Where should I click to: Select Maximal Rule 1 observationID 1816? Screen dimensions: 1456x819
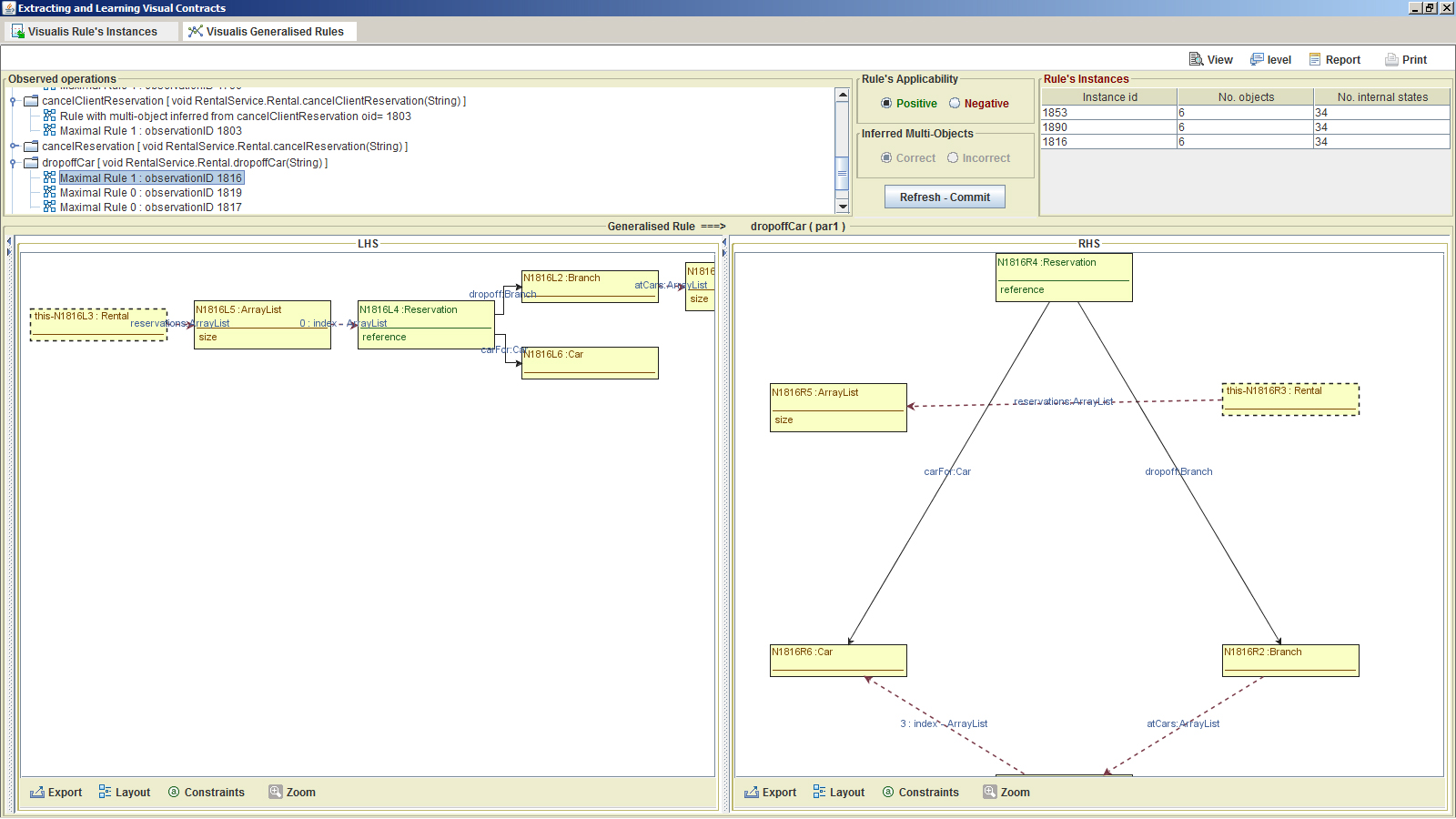pyautogui.click(x=151, y=177)
